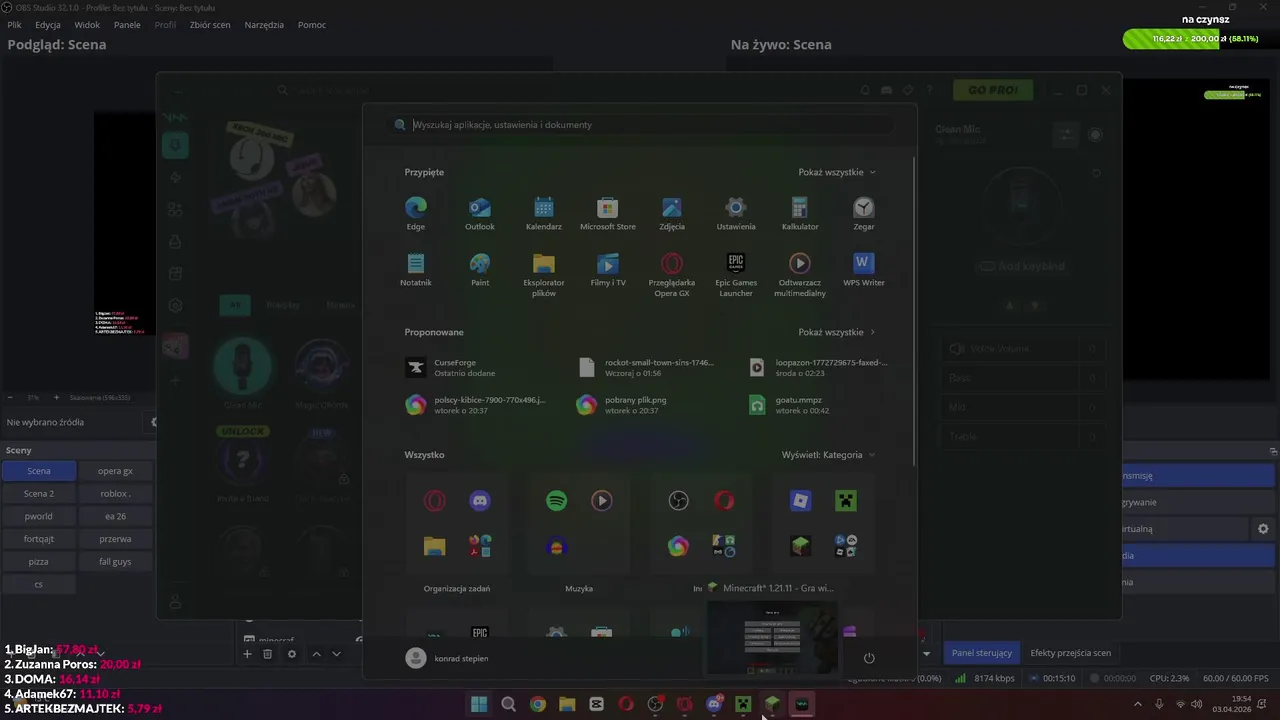Remove selected source with trash icon

coord(267,654)
